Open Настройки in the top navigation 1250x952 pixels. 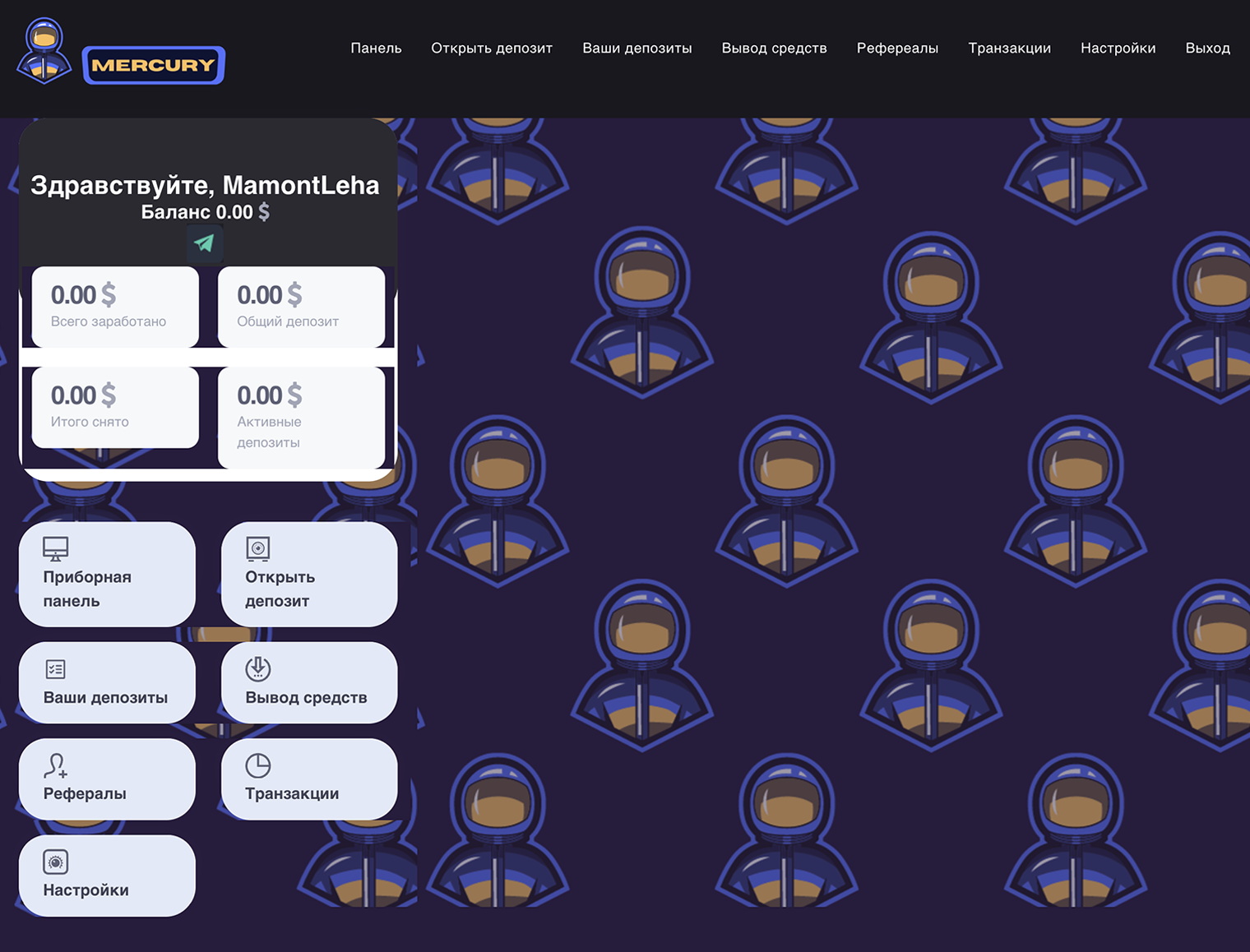[x=1118, y=48]
